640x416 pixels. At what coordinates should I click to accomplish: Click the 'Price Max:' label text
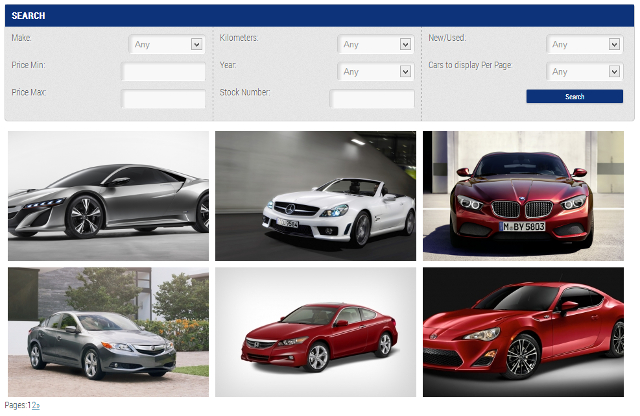coord(29,92)
